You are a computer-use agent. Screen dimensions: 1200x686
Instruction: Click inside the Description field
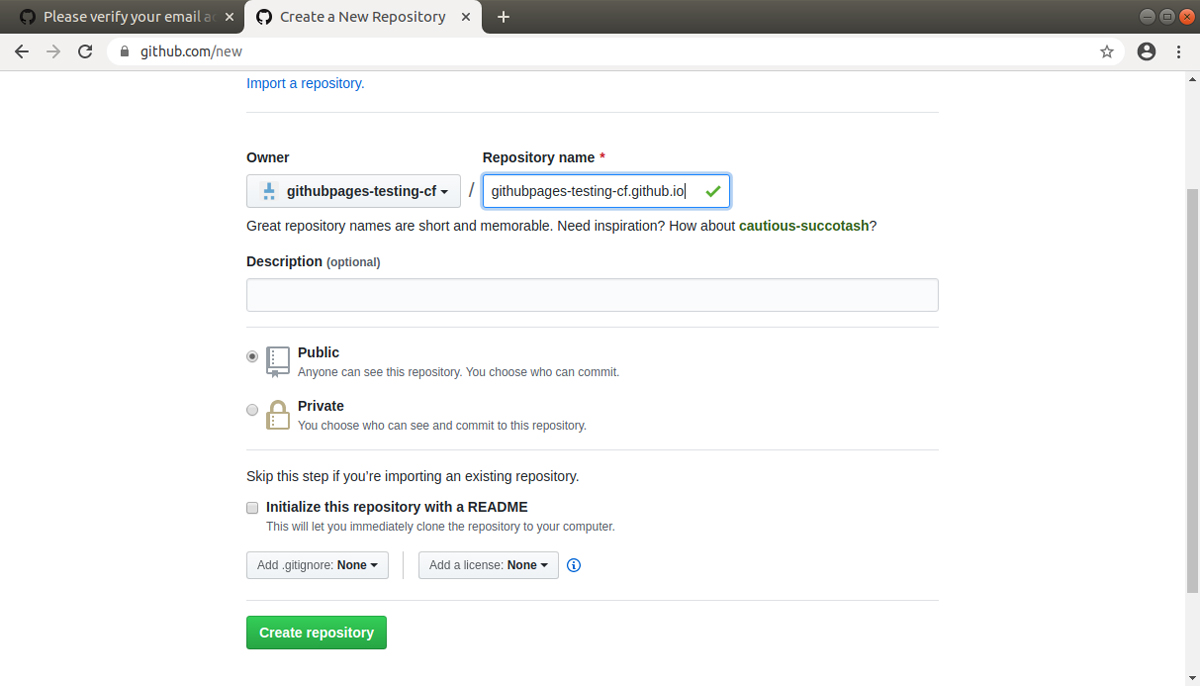pyautogui.click(x=591, y=294)
